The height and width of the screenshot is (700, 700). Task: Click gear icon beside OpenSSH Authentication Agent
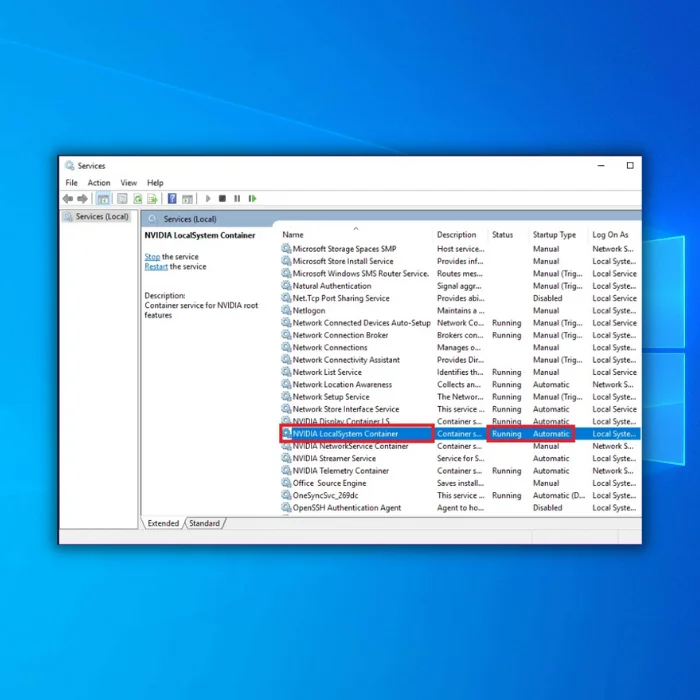286,507
